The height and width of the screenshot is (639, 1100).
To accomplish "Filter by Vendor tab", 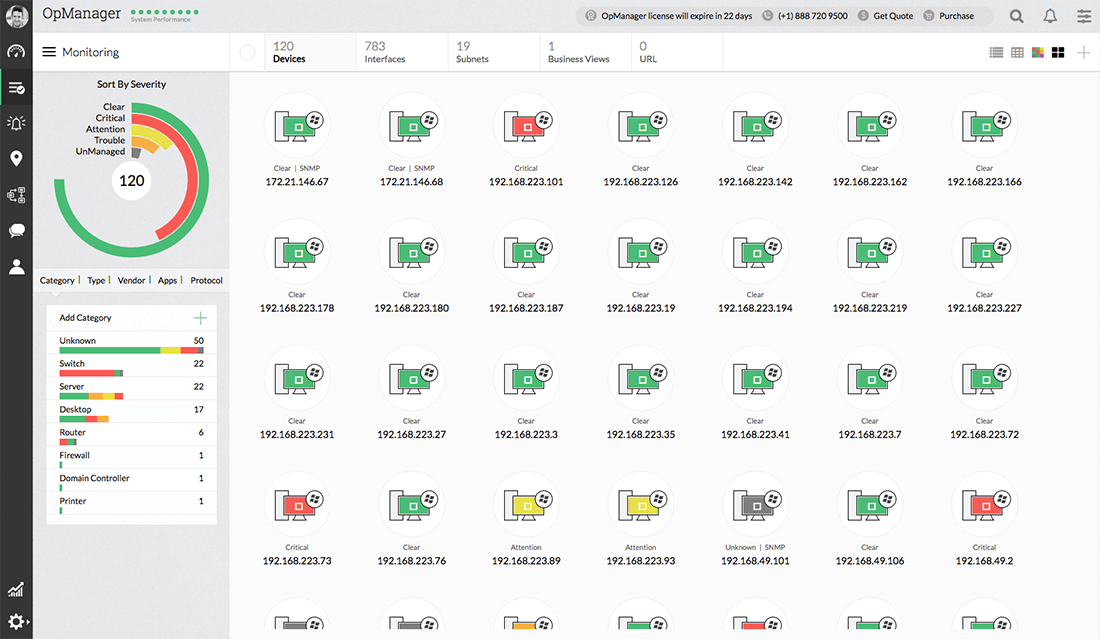I will (x=131, y=281).
